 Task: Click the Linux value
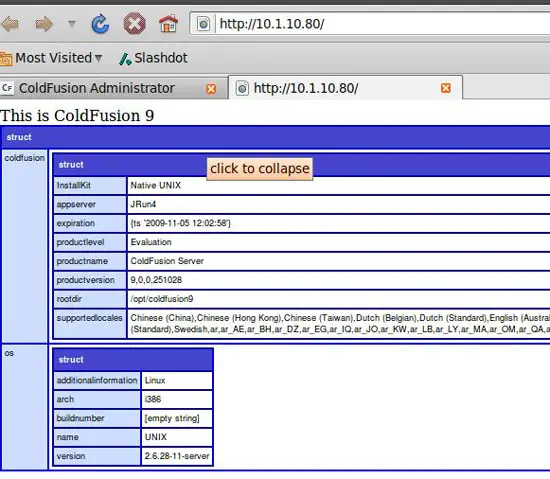[x=155, y=380]
